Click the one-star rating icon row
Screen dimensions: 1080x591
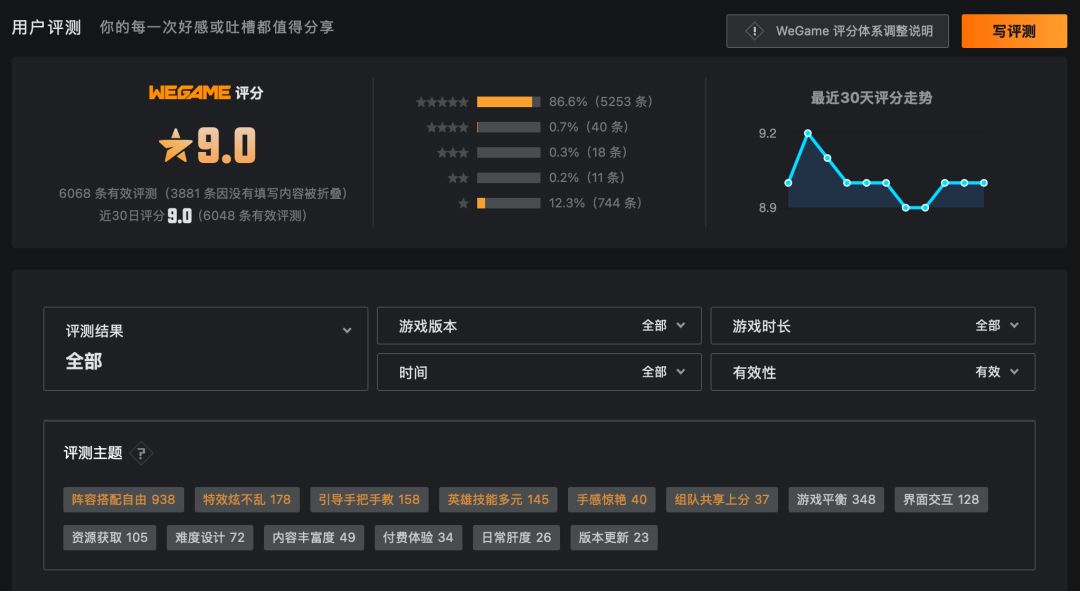tap(464, 203)
